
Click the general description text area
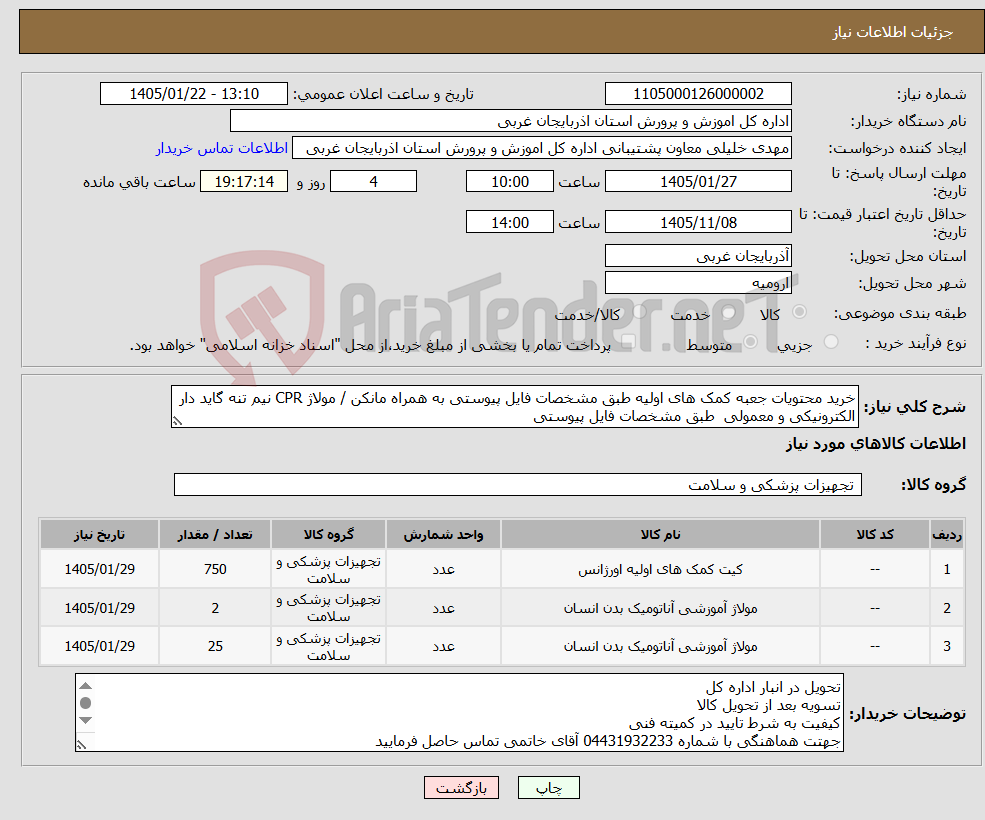tap(514, 407)
